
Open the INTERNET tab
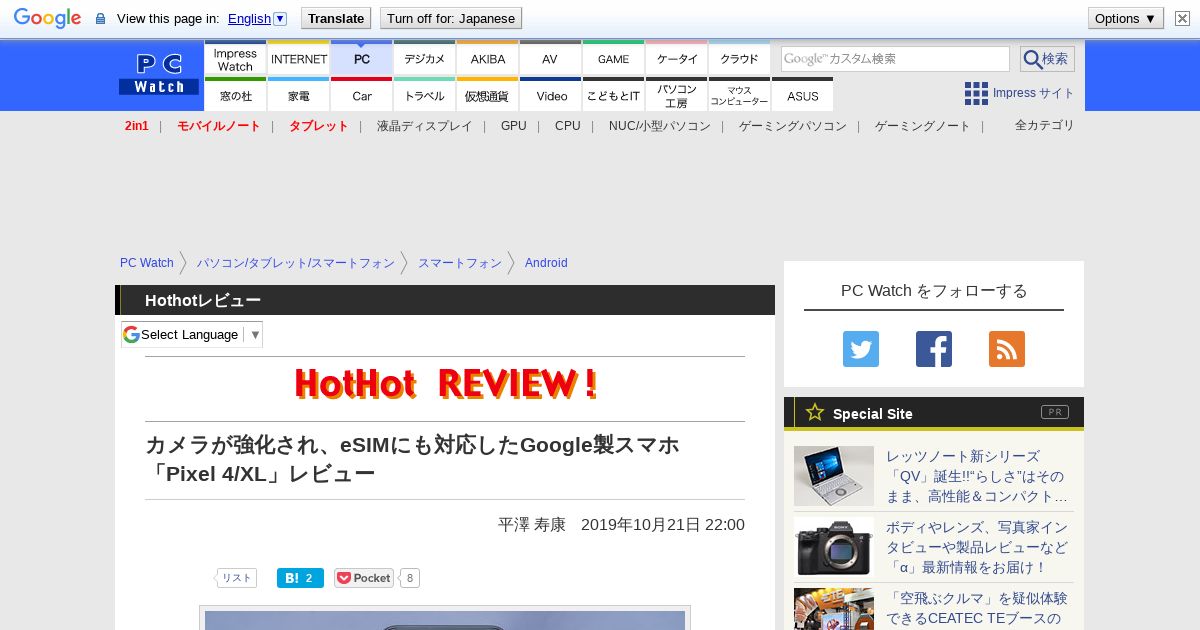(299, 59)
